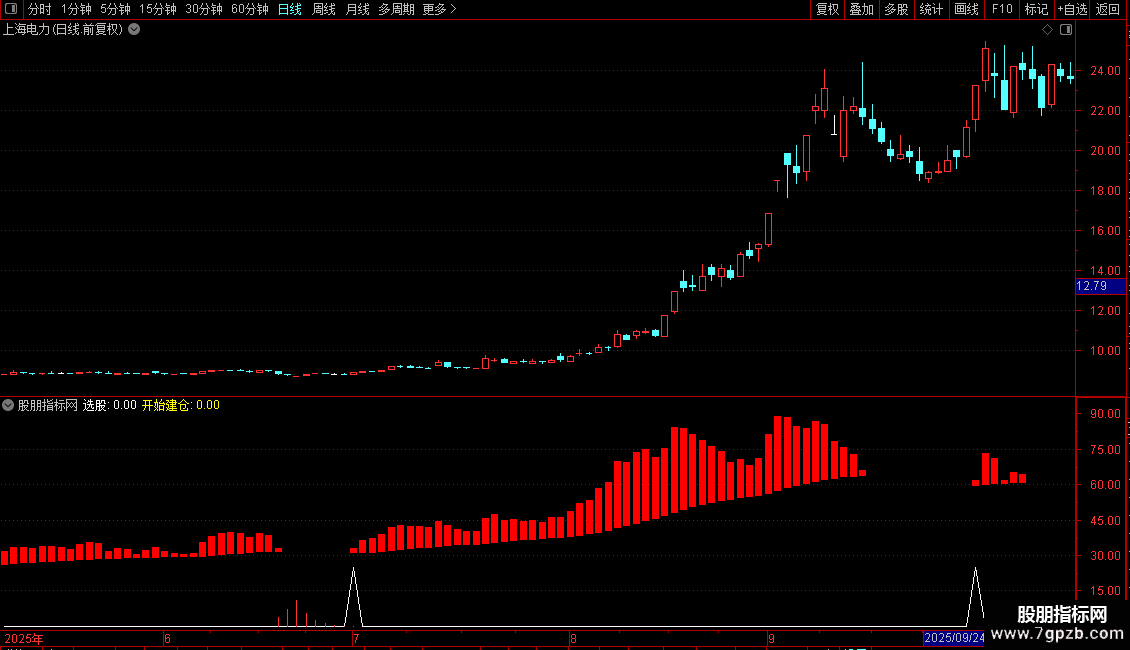Click the 2025年 label on time axis
Screen dimensions: 1130x650
[x=24, y=638]
